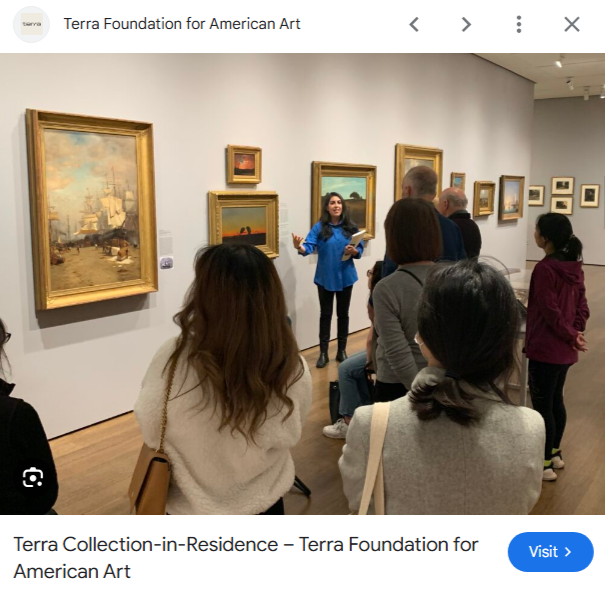Screen dimensions: 605x592
Task: Click the blue Visit button
Action: [550, 551]
